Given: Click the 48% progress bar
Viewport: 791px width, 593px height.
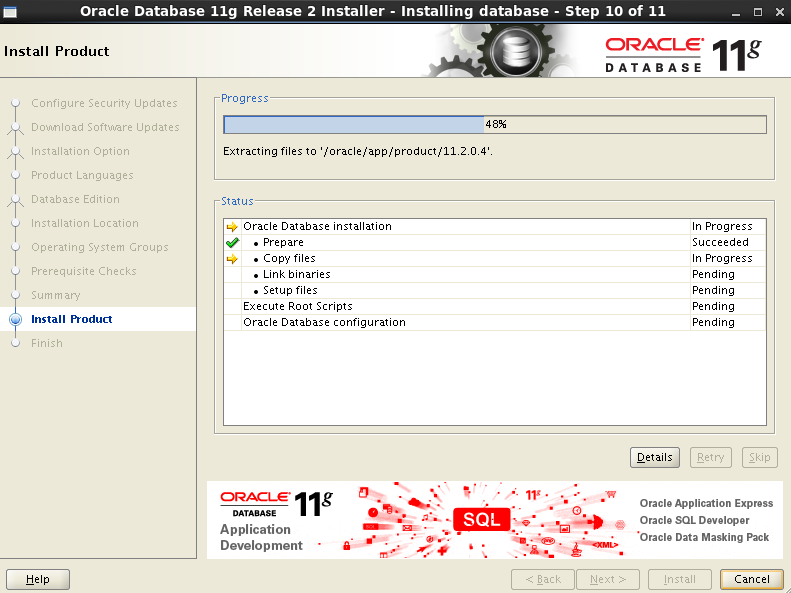Looking at the screenshot, I should pos(495,125).
